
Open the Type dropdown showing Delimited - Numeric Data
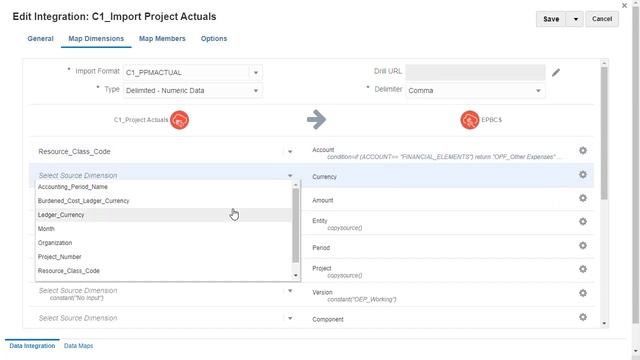(x=256, y=91)
